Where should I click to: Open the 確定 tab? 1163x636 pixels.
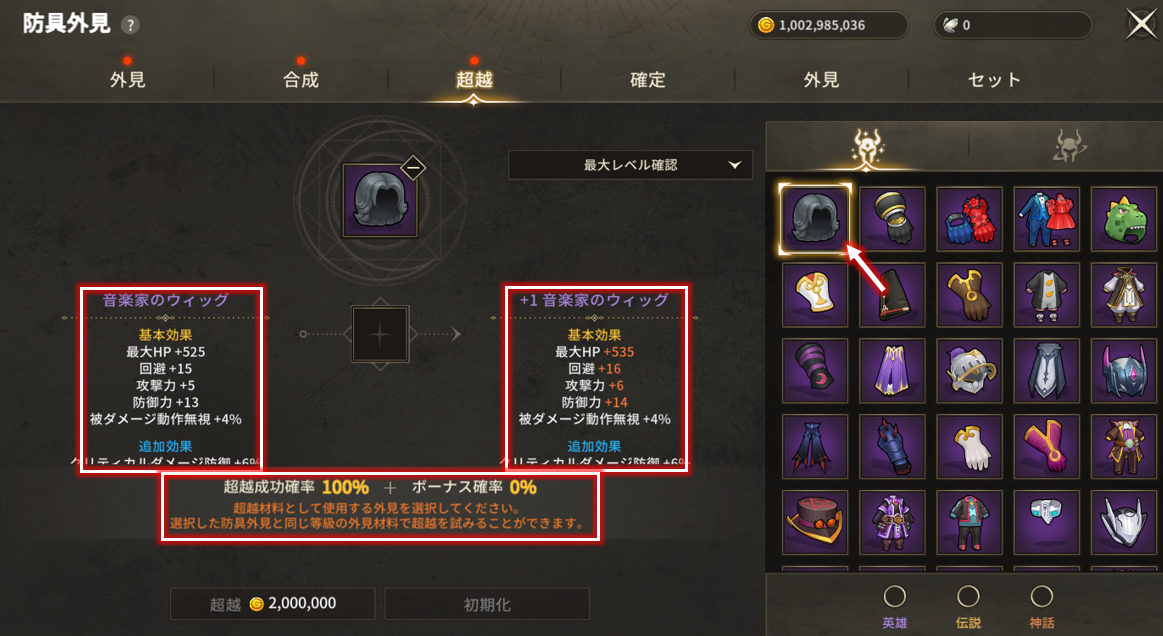point(648,79)
